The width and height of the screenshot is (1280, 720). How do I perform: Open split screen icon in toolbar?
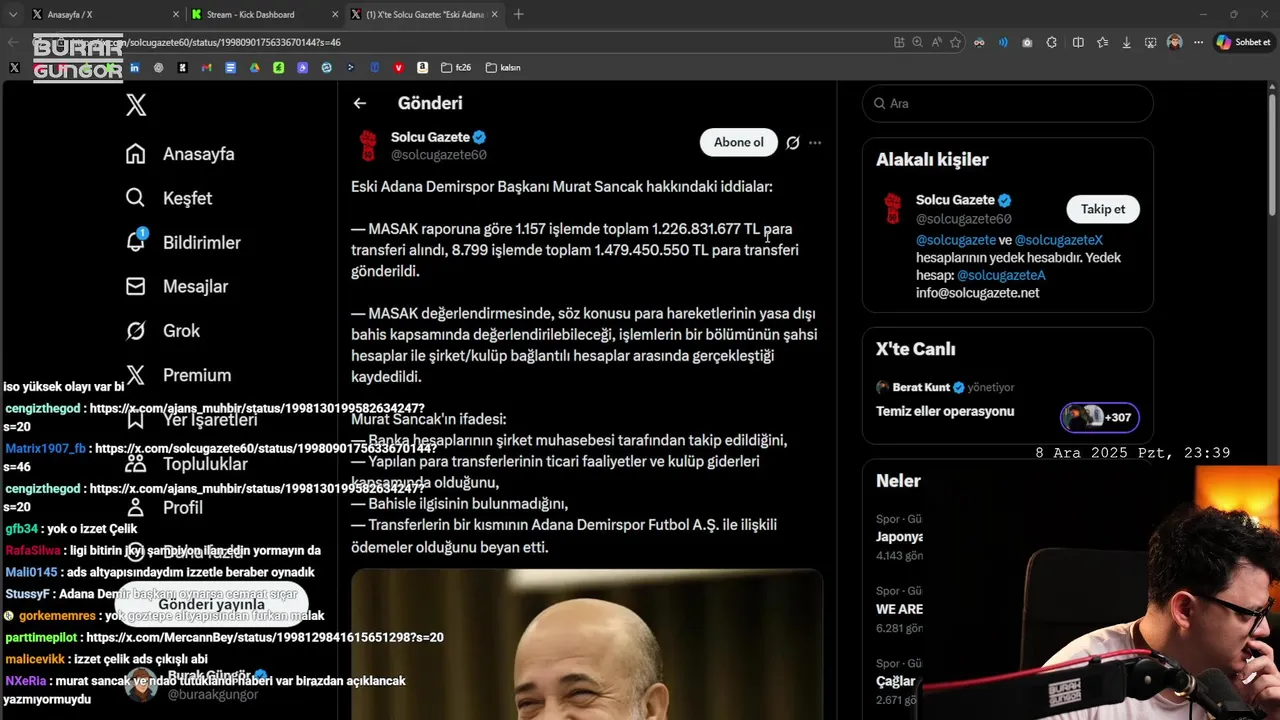1078,42
